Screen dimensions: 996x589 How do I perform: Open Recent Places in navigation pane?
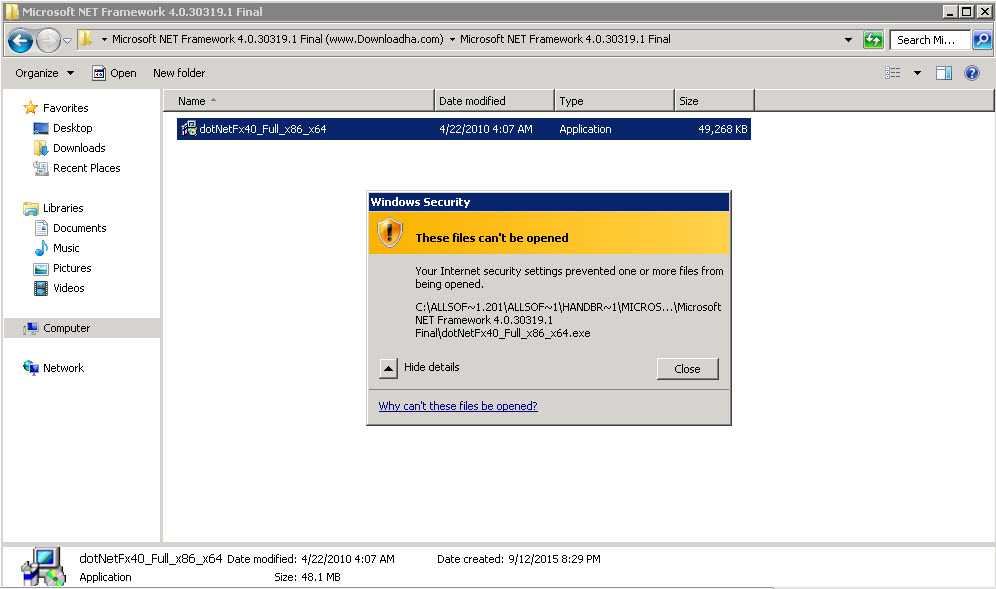77,168
